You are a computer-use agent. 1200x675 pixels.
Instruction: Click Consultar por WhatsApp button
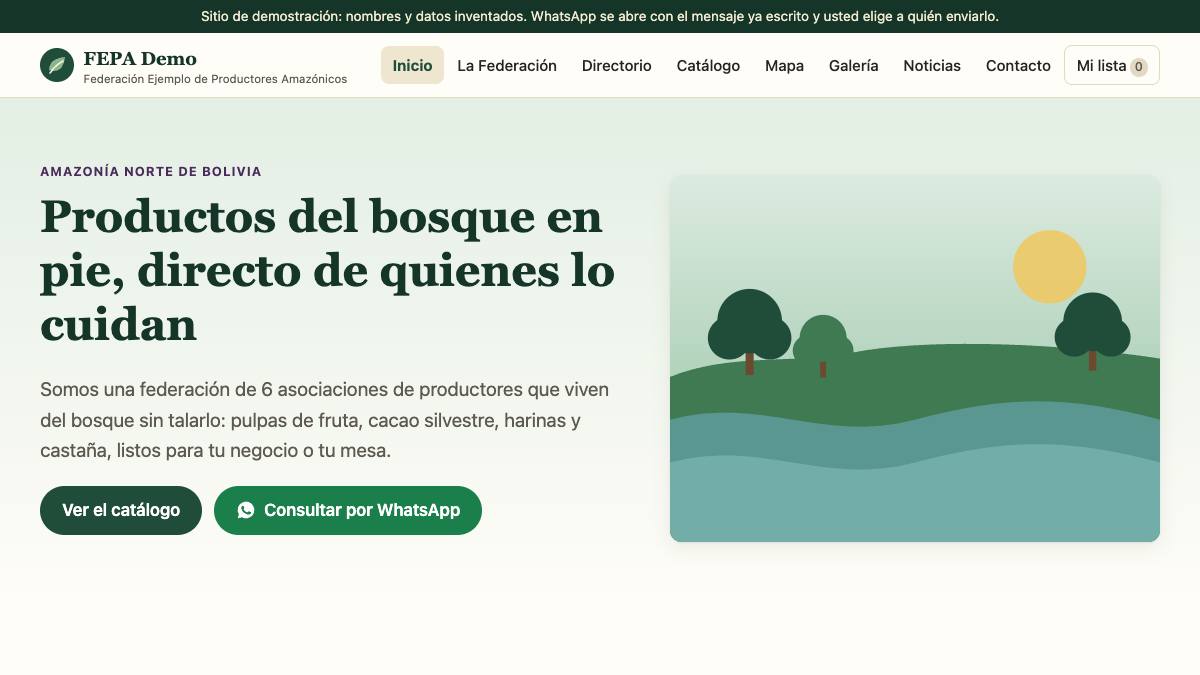click(x=348, y=510)
